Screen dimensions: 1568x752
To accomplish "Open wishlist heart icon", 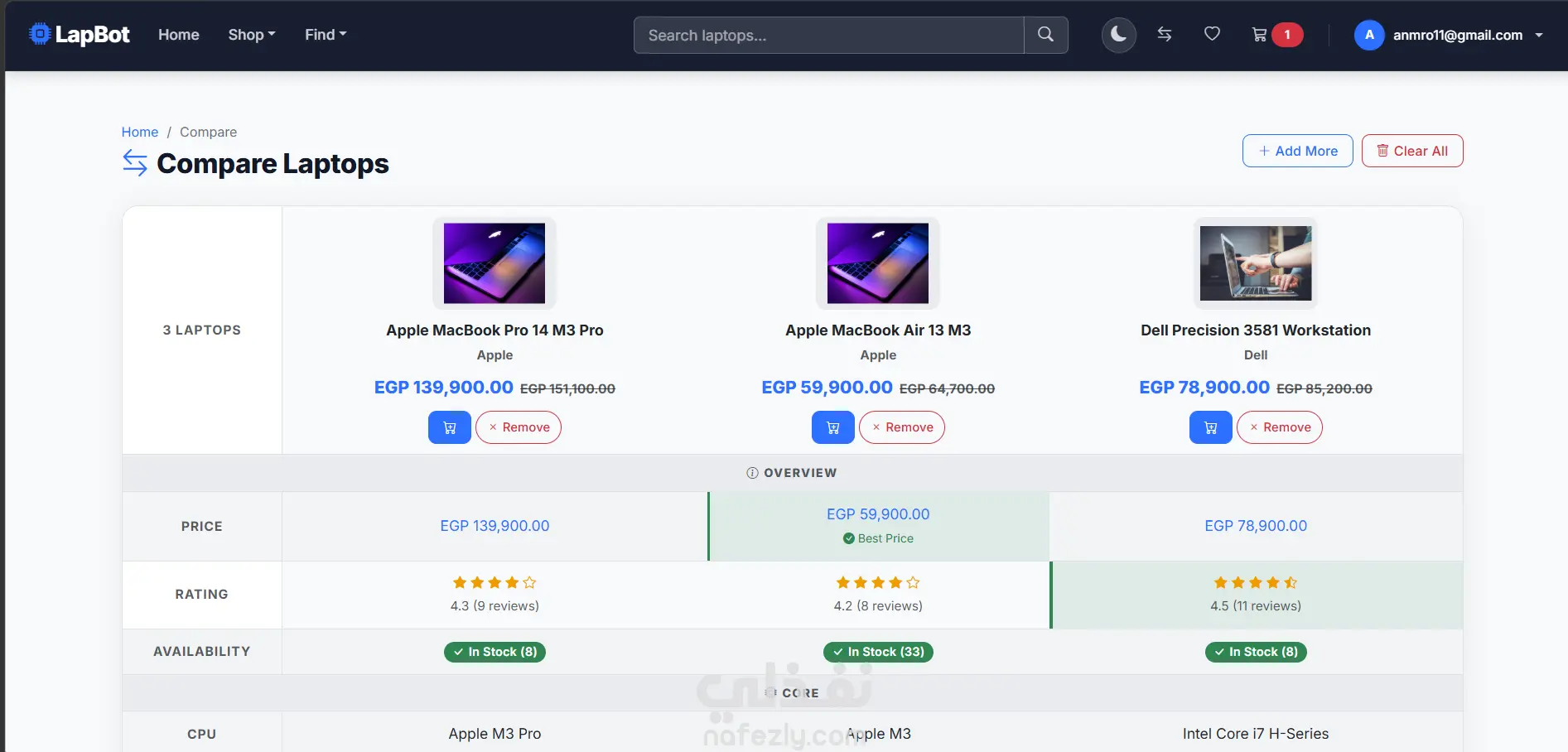I will point(1212,34).
